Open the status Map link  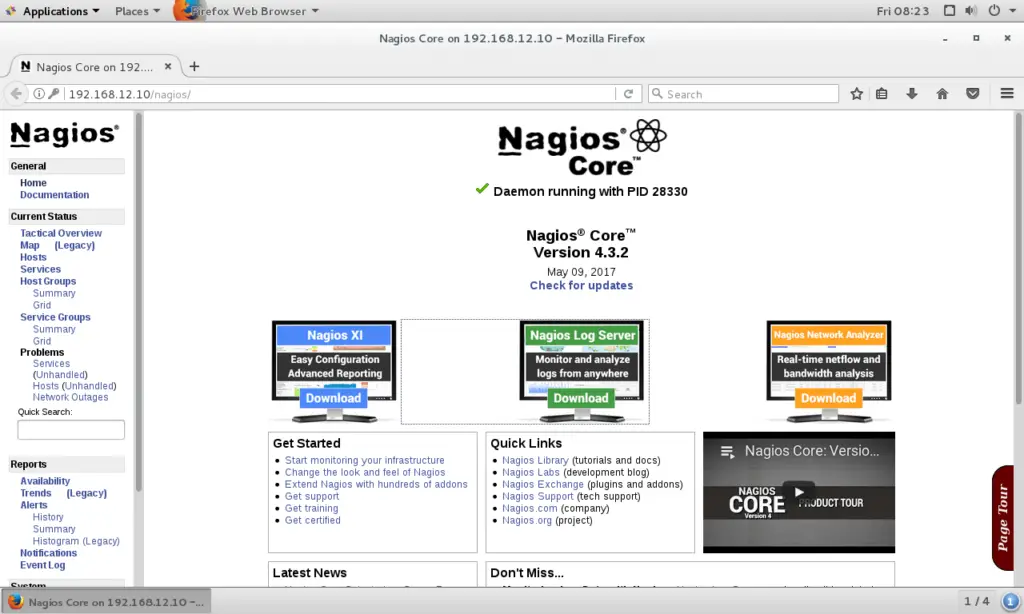coord(29,245)
